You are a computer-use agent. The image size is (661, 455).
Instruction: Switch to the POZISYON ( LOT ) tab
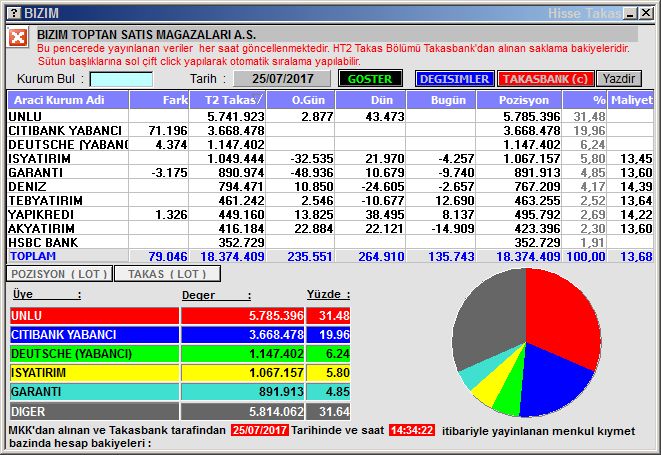click(x=58, y=273)
